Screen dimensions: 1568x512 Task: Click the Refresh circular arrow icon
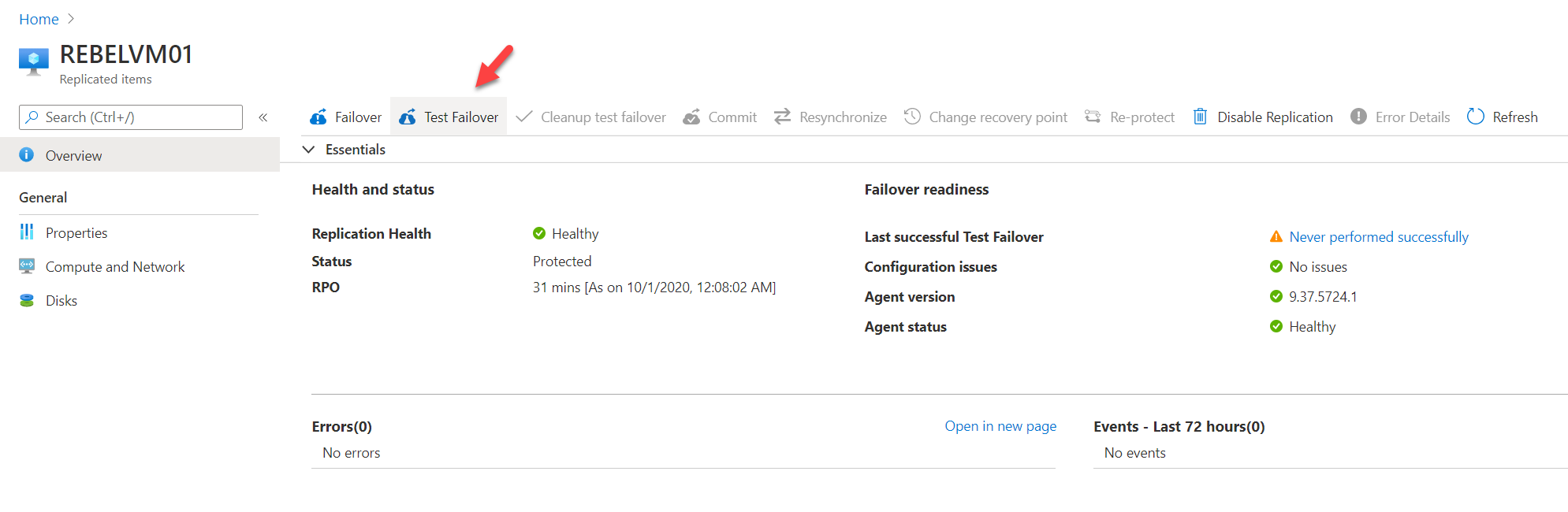1476,117
